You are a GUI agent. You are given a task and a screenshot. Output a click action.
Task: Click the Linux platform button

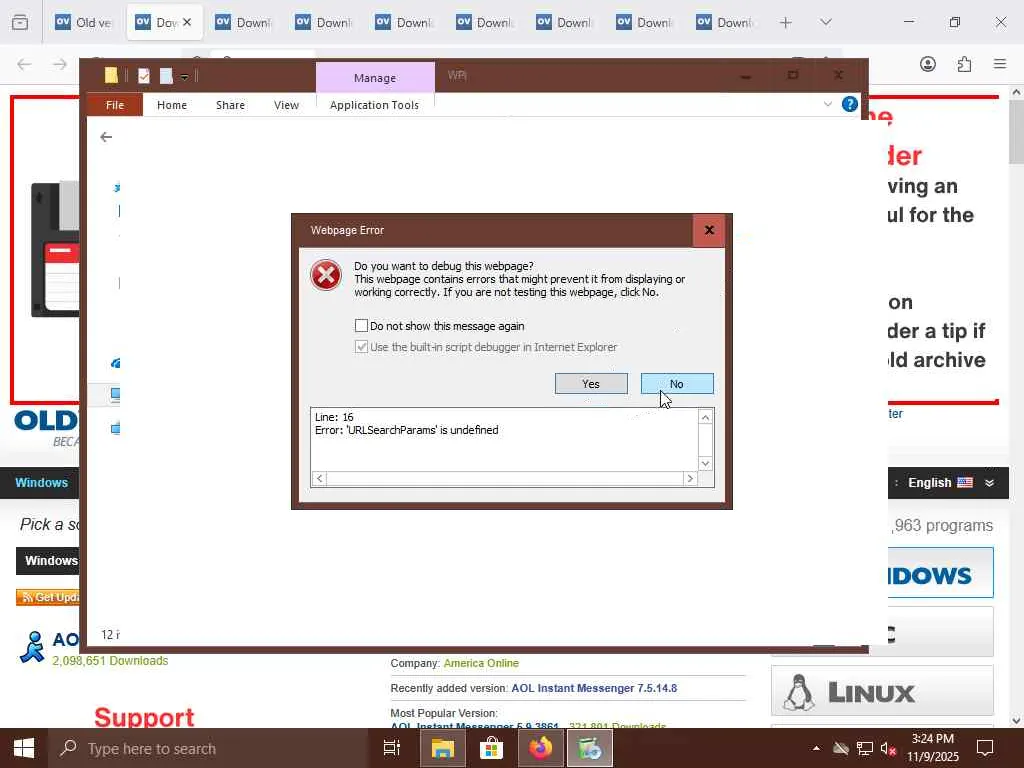tap(882, 691)
